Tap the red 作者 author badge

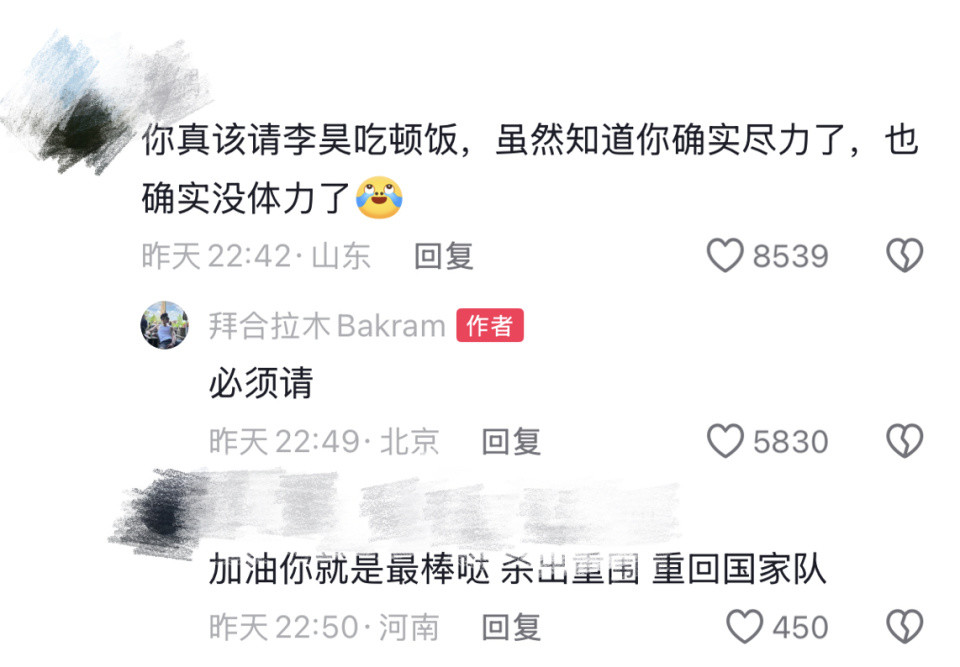coord(490,325)
